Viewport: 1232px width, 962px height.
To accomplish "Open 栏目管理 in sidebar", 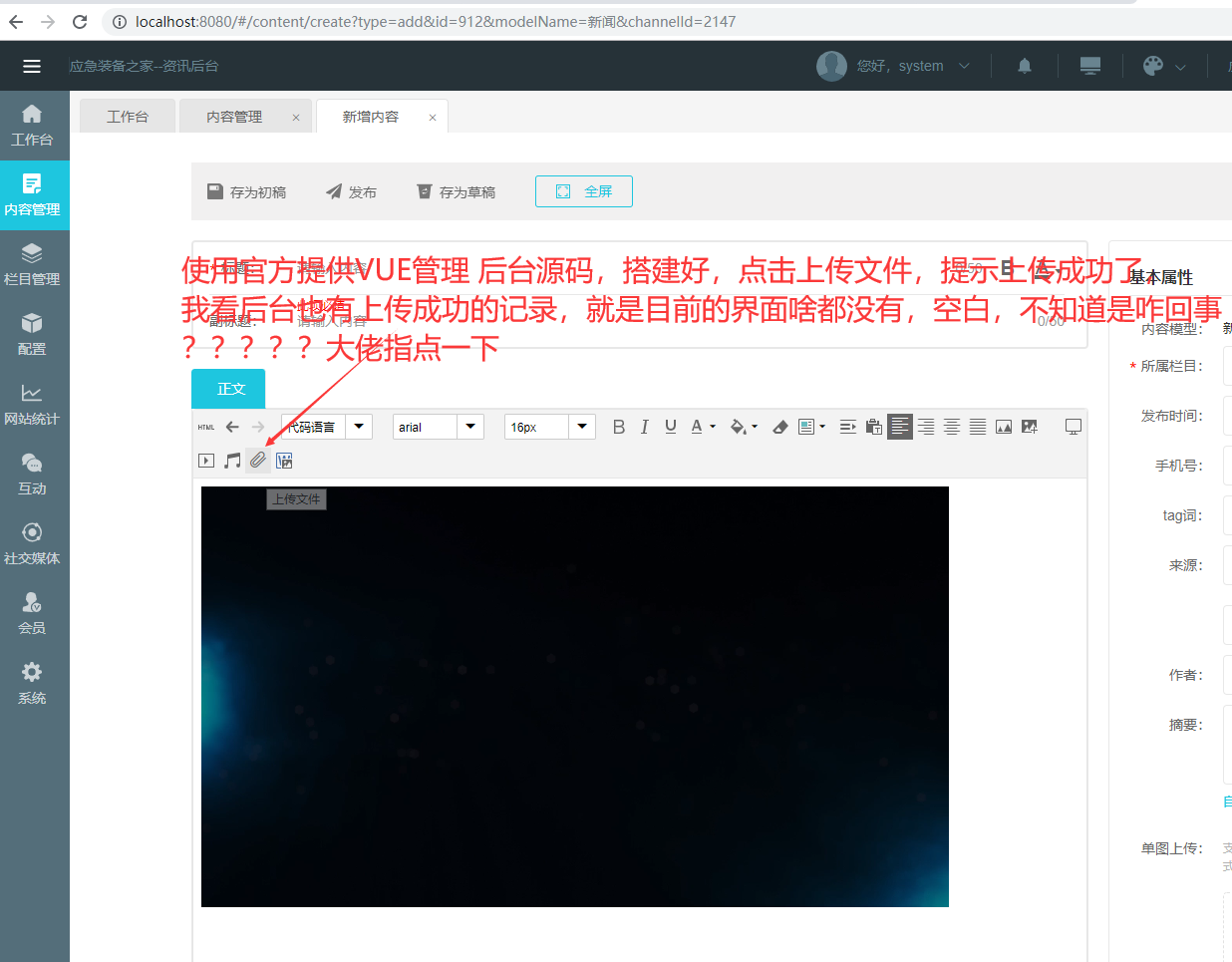I will click(x=32, y=265).
